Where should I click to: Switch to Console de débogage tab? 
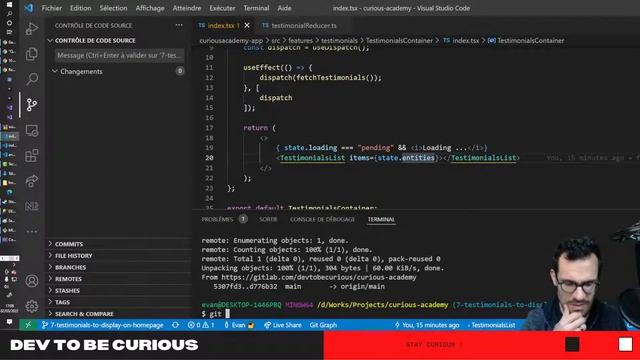point(322,219)
